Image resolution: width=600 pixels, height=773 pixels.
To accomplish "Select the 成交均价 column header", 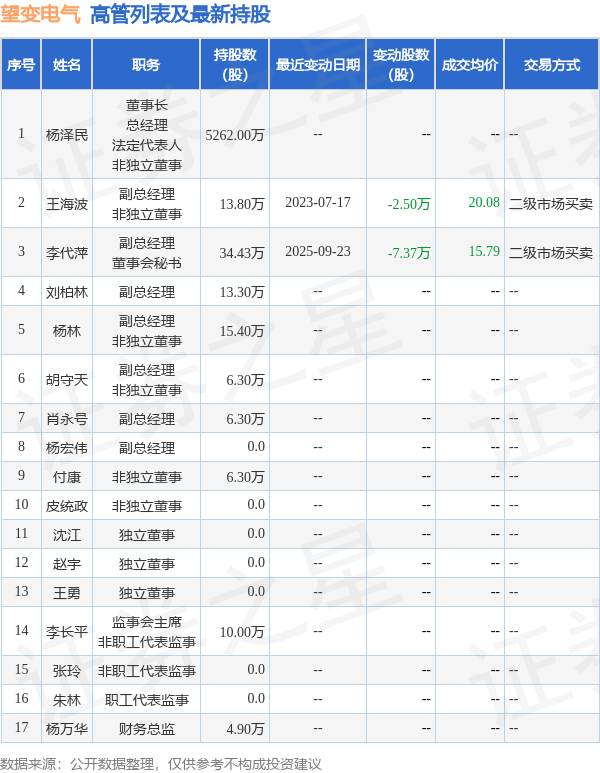I will click(x=469, y=65).
